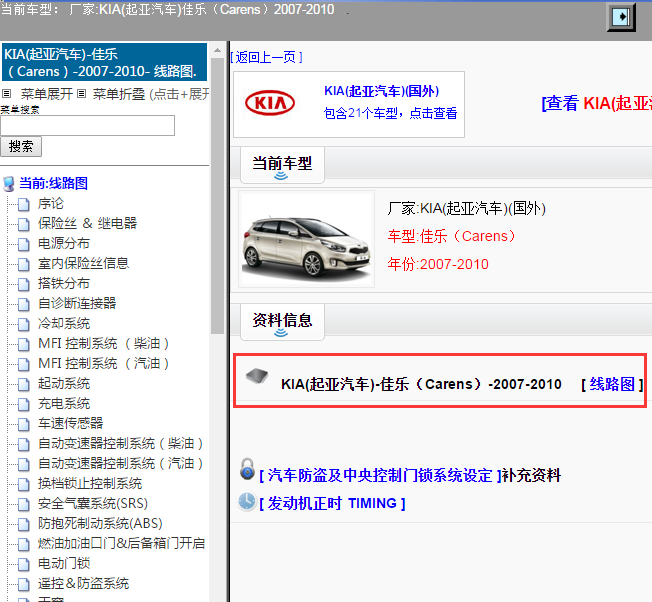Click the sidebar scrollbar up arrow

(x=217, y=50)
